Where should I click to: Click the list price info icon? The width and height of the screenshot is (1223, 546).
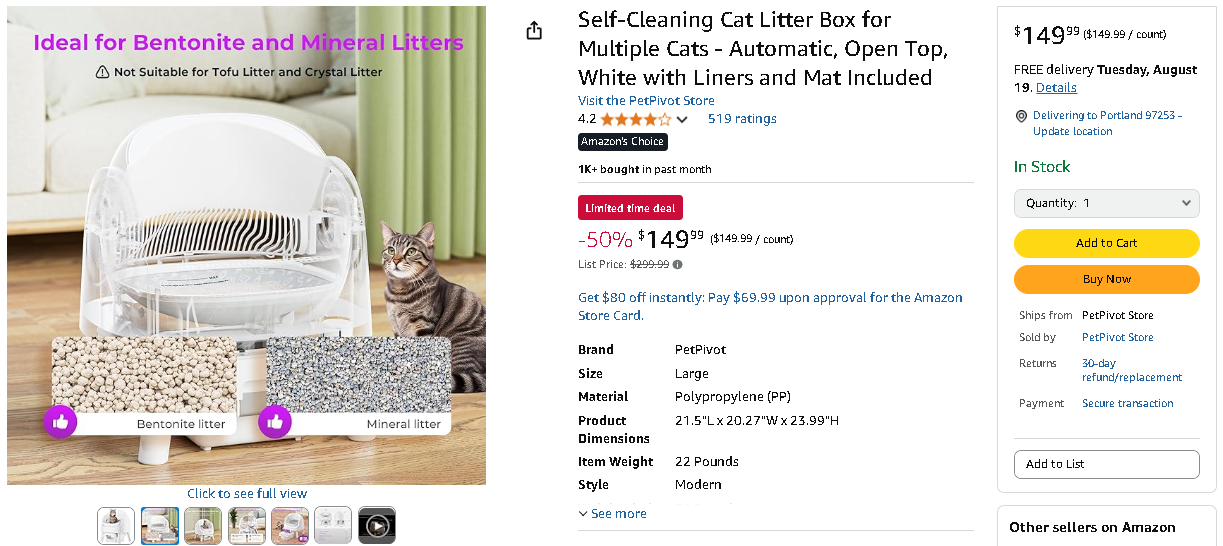[677, 265]
